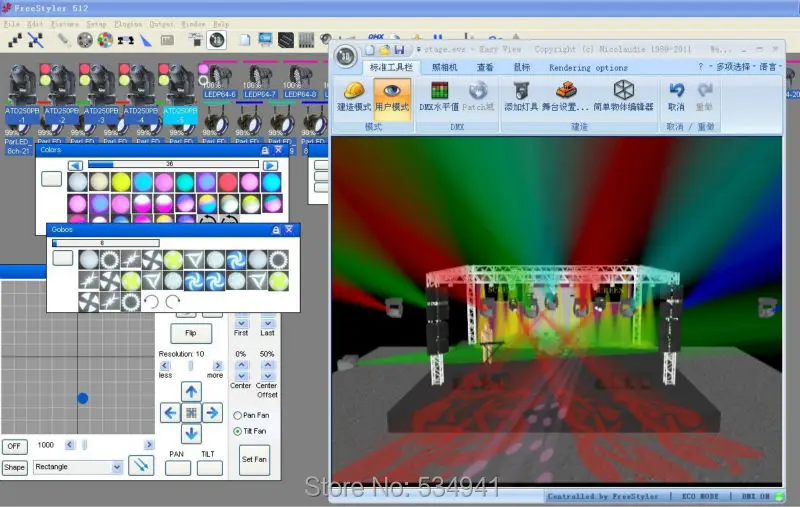
Task: Toggle the OFF button below the grid
Action: pos(14,446)
